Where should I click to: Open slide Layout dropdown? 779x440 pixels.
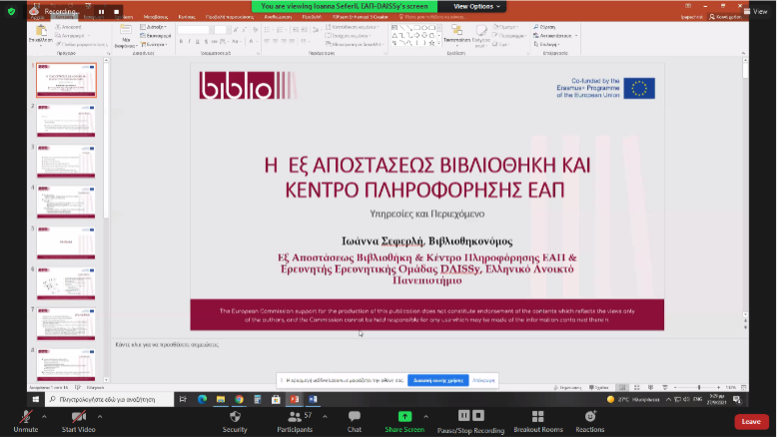[154, 27]
